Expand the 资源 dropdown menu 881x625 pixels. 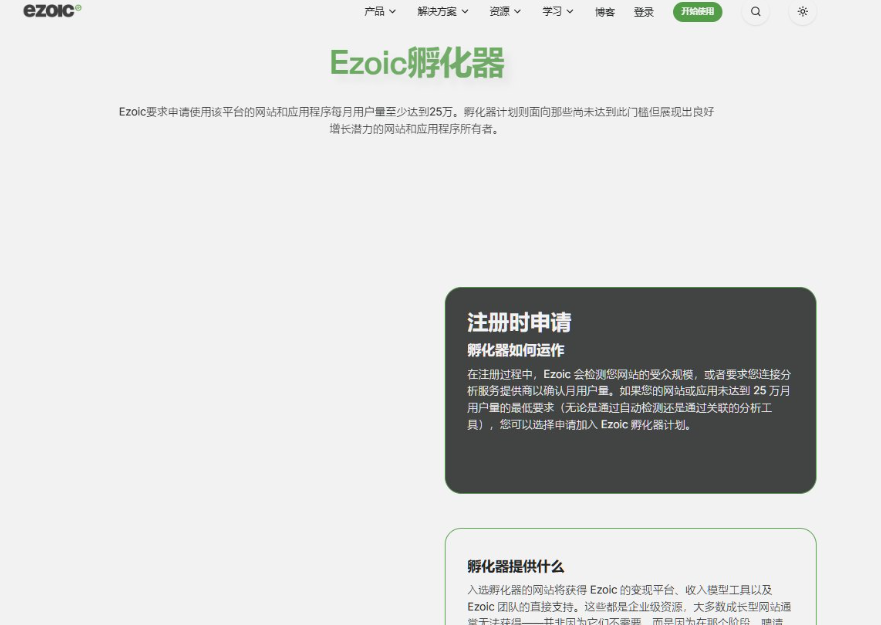click(505, 11)
